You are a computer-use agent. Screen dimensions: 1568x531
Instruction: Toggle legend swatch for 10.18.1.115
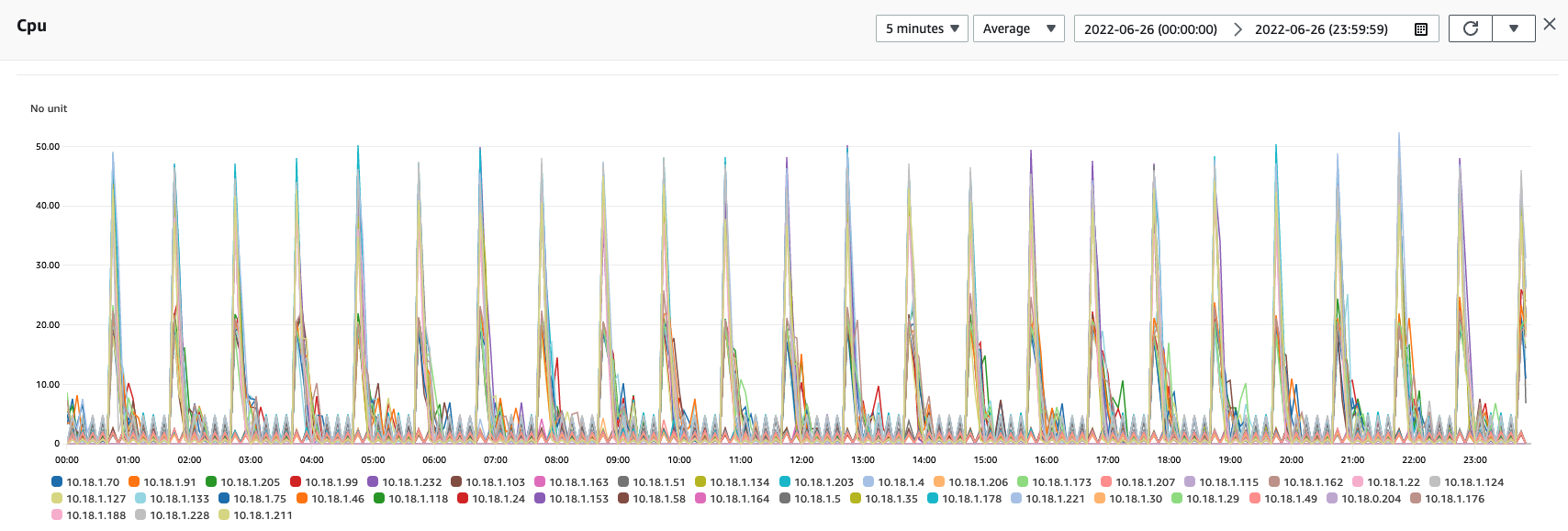pos(1190,481)
